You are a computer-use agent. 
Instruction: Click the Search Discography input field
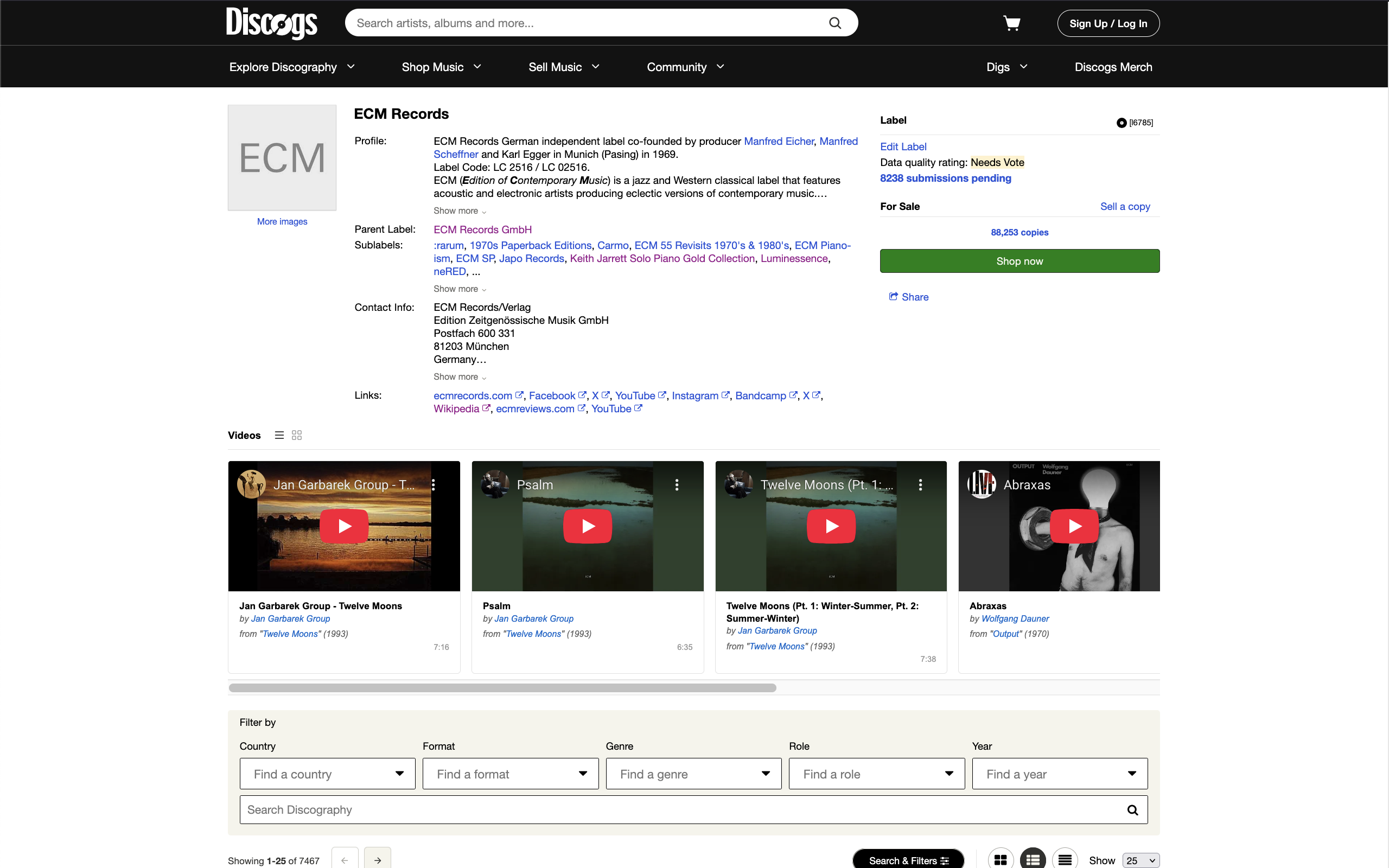[632, 809]
